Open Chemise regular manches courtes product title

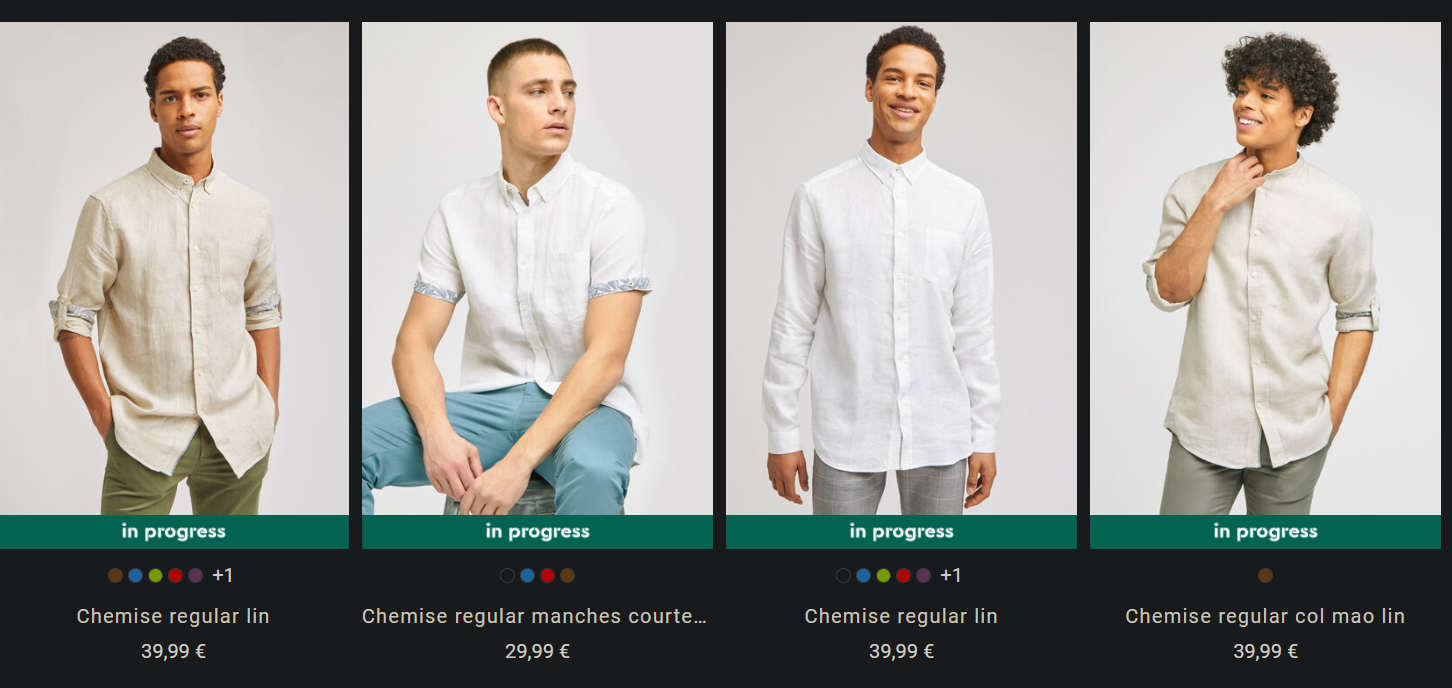click(x=534, y=616)
